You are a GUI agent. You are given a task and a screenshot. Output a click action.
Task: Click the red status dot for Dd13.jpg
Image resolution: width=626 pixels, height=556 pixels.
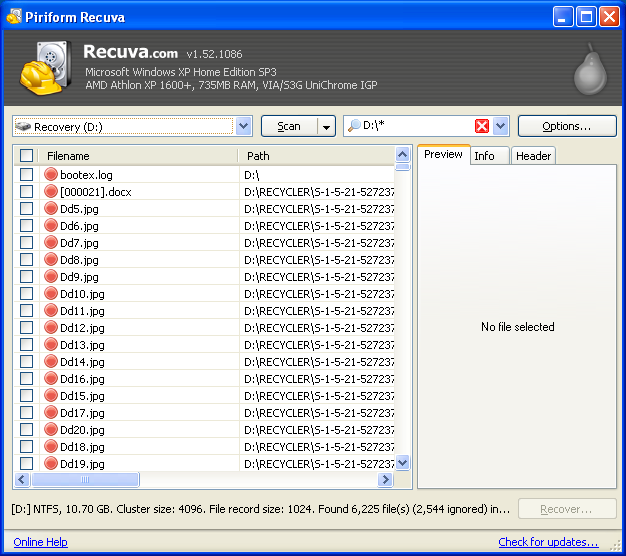(x=51, y=344)
